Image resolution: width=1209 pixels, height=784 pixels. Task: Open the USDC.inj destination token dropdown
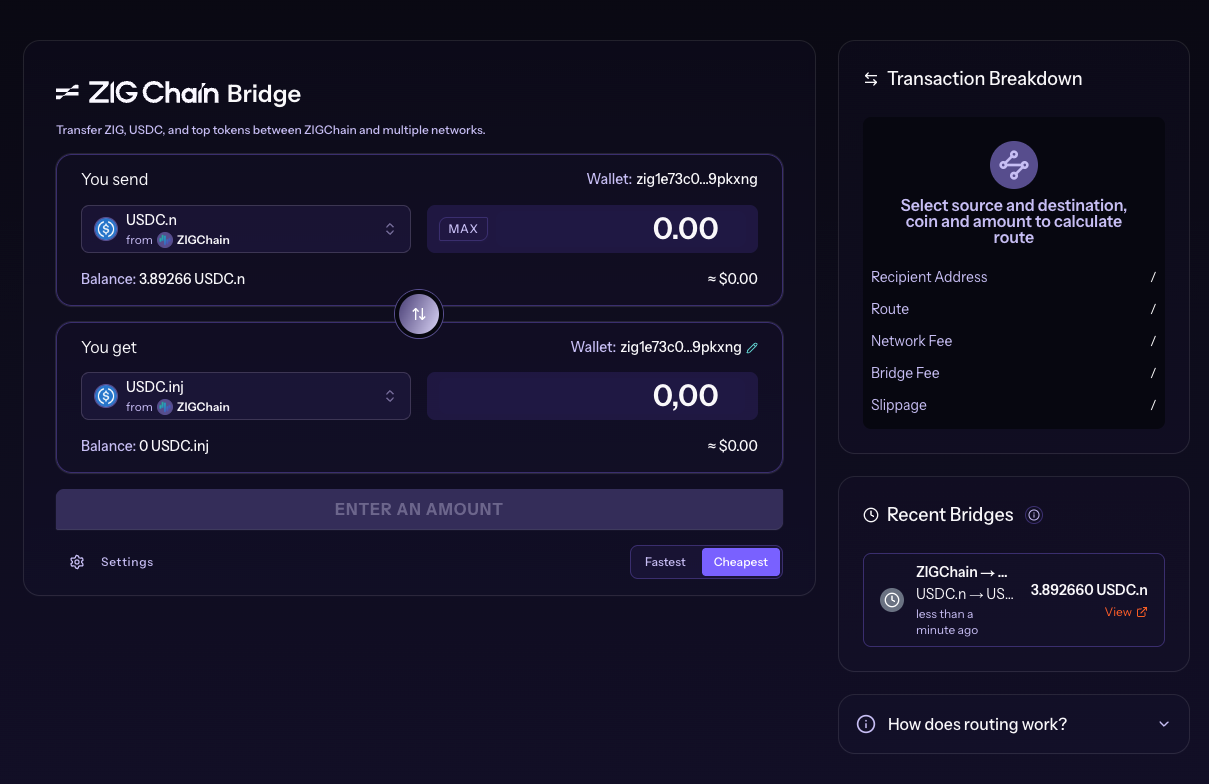[x=246, y=396]
